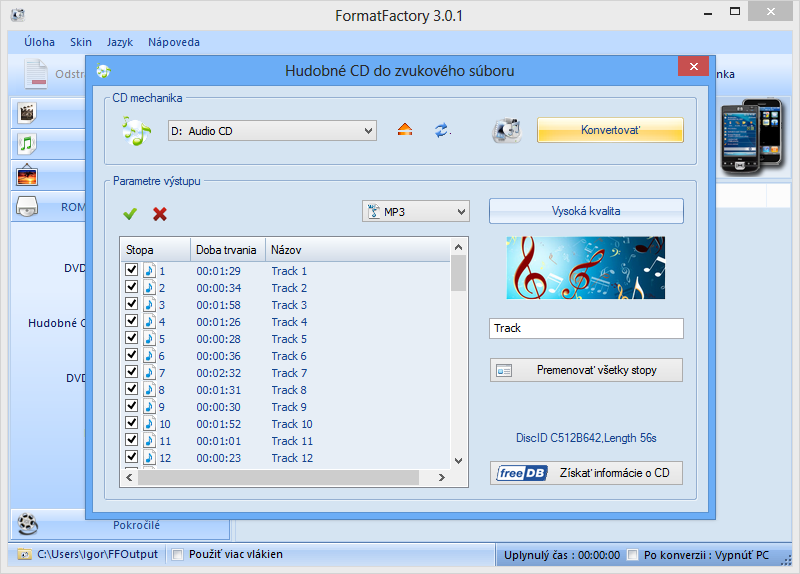800x574 pixels.
Task: Click the track list scroll down arrow
Action: tap(458, 461)
